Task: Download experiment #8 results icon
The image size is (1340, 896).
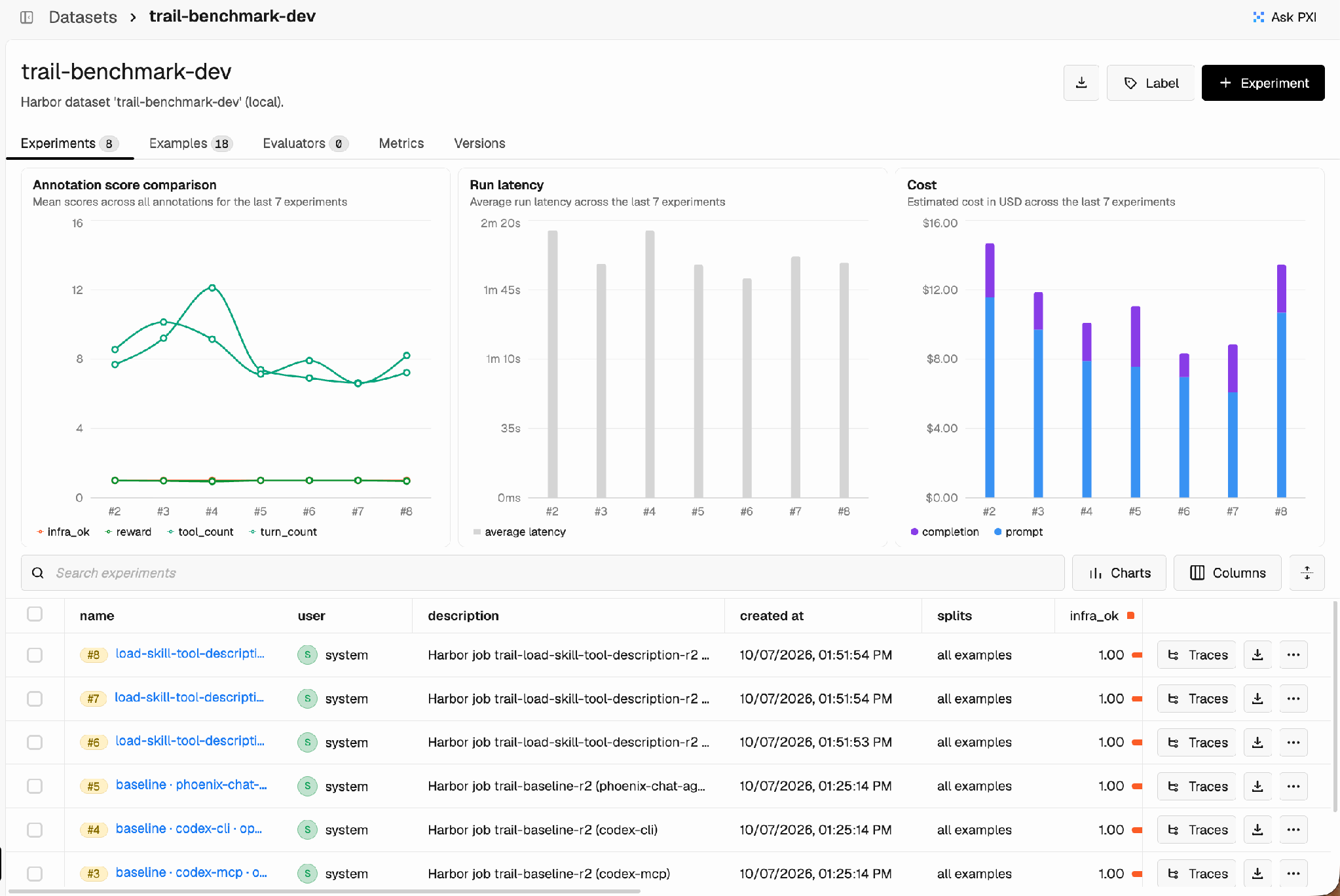Action: 1257,655
